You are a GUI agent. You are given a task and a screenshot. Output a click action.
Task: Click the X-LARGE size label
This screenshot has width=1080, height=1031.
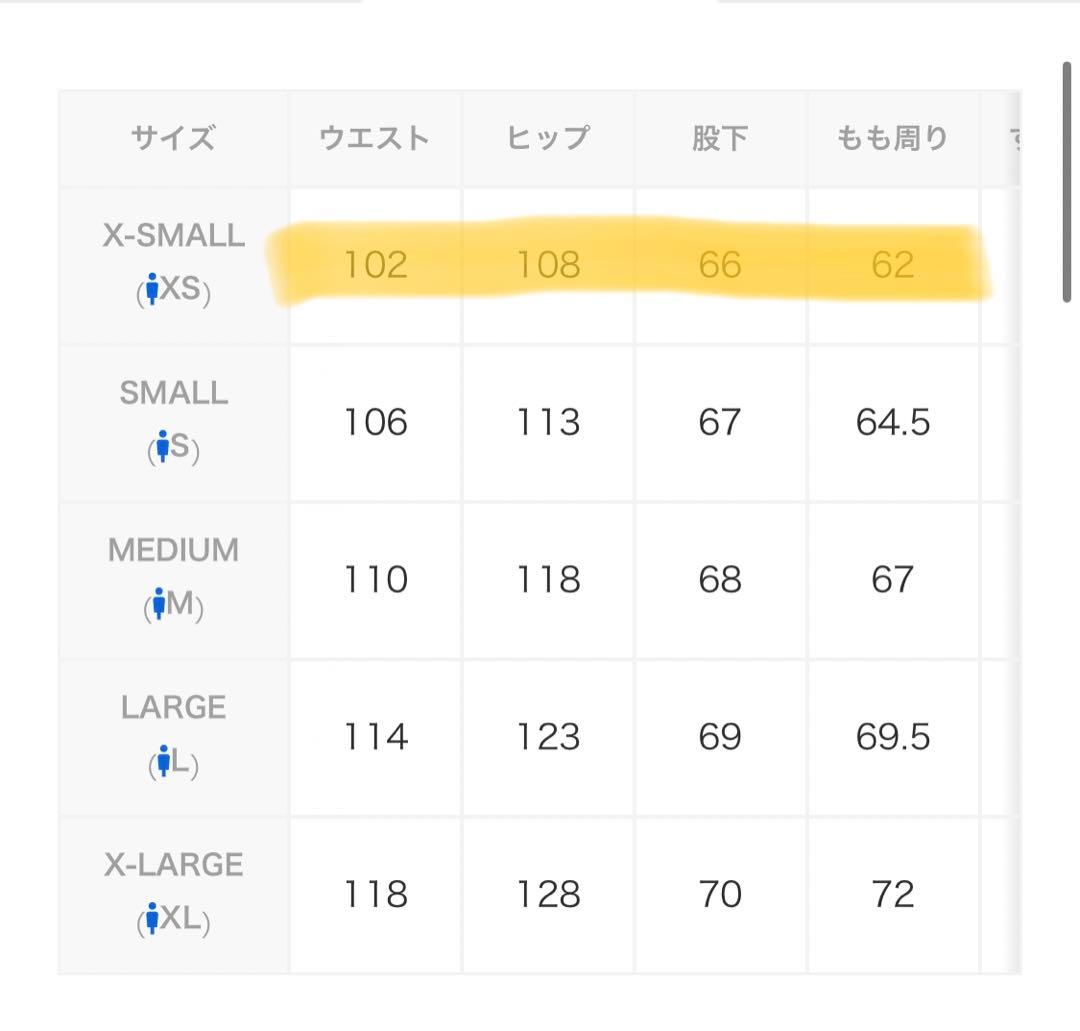click(x=173, y=864)
